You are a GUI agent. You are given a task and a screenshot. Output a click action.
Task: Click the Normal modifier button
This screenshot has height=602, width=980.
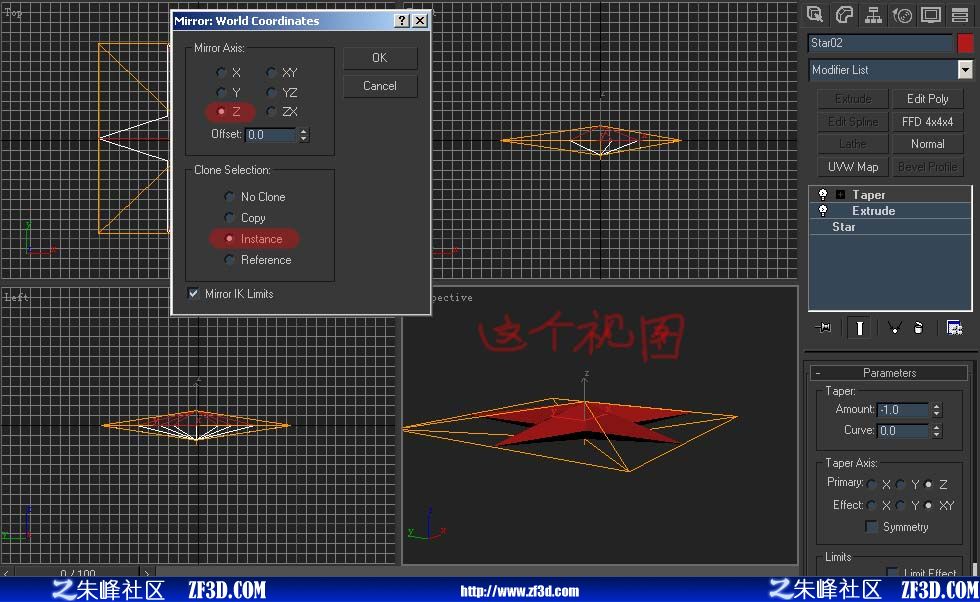coord(928,144)
